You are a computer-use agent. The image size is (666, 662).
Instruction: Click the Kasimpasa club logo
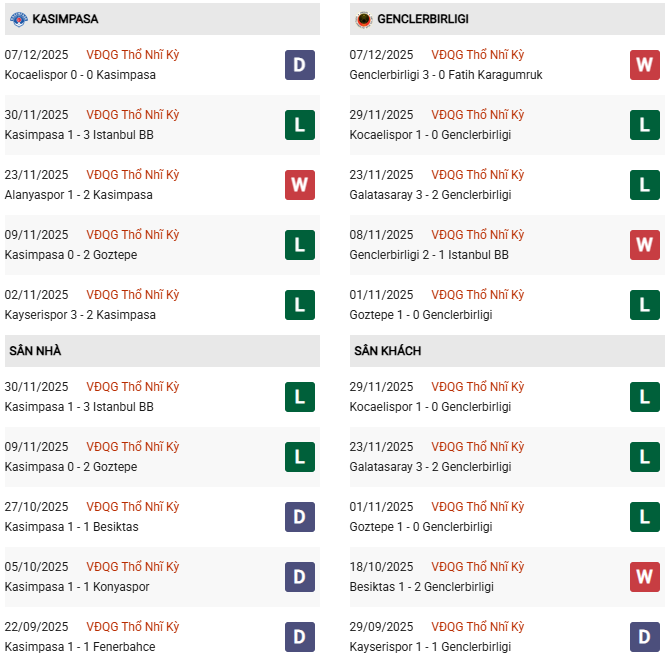(x=18, y=19)
